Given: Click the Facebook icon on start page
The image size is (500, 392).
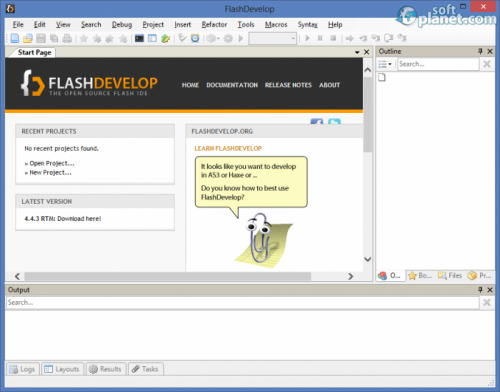Looking at the screenshot, I should pos(317,121).
